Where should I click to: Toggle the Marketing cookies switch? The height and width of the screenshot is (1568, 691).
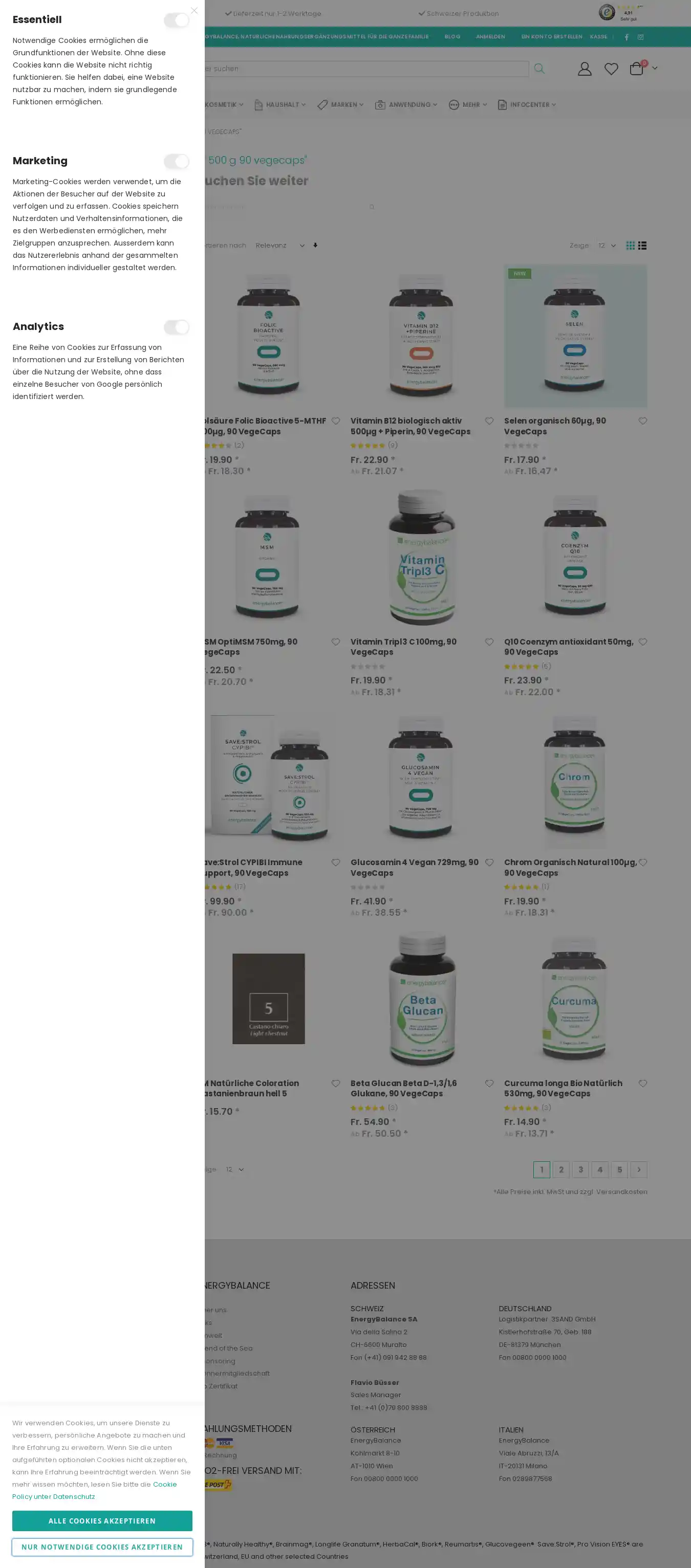pyautogui.click(x=177, y=161)
